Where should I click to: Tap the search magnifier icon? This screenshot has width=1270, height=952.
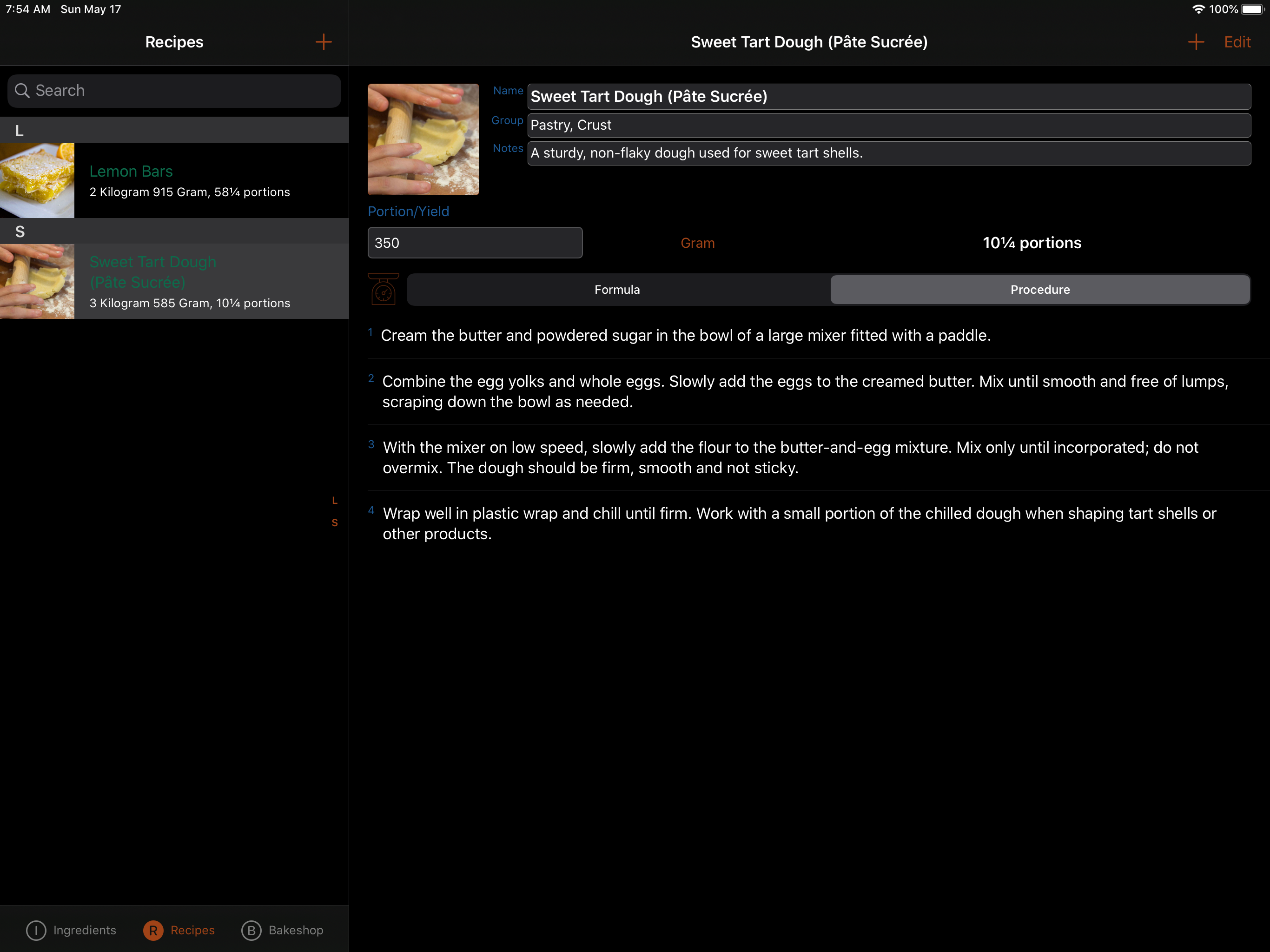click(x=22, y=91)
